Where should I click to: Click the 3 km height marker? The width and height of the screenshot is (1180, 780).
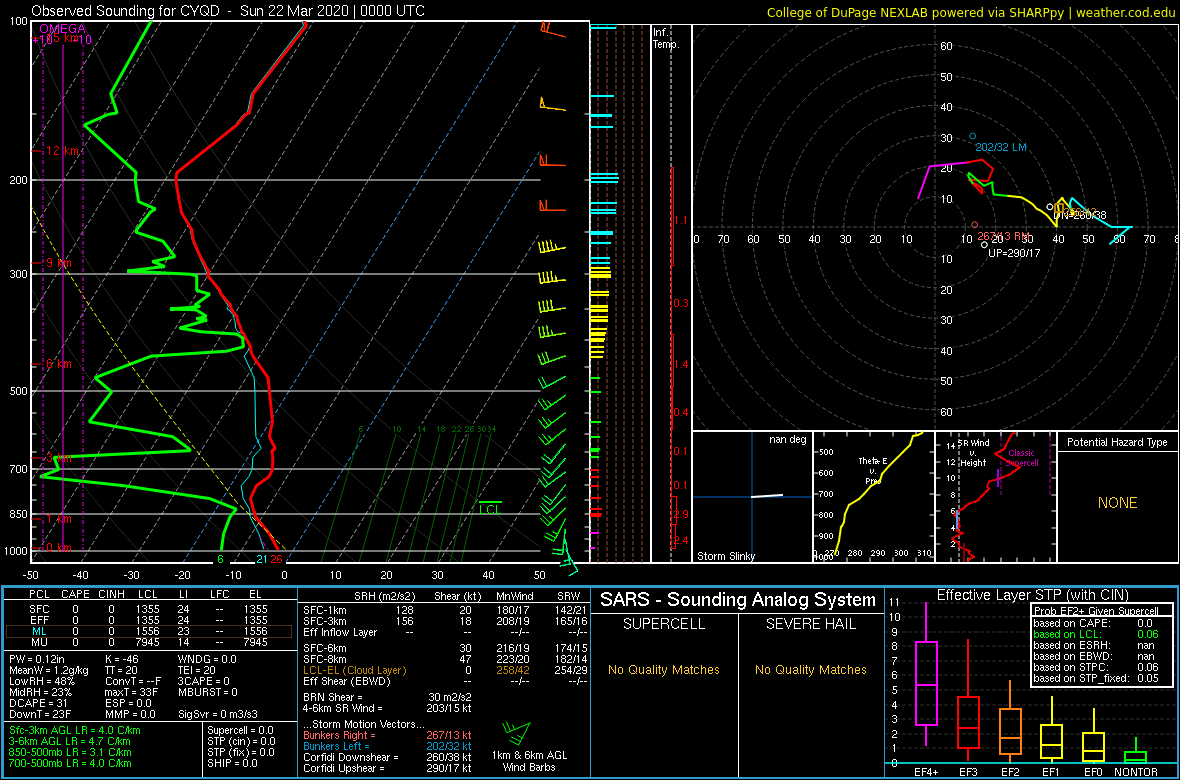(58, 457)
